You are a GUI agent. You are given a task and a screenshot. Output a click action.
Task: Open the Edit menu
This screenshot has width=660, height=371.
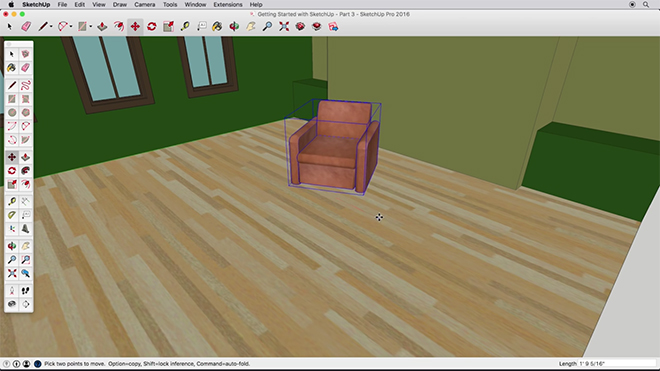(80, 5)
